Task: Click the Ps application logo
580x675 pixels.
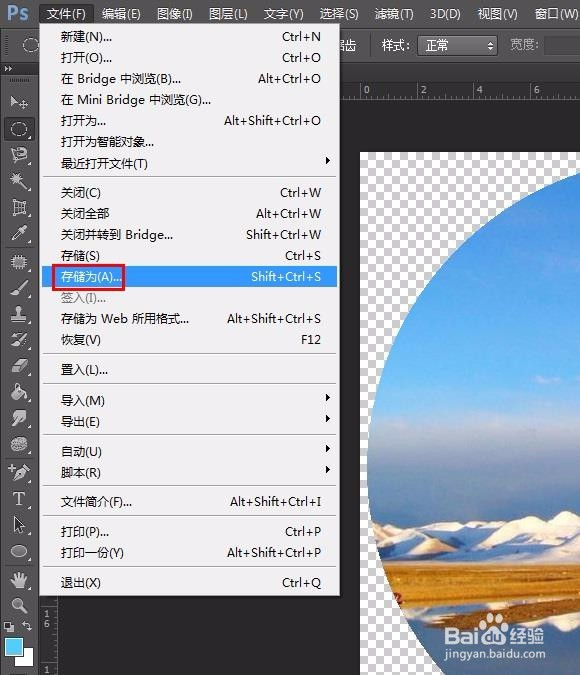Action: click(x=18, y=13)
